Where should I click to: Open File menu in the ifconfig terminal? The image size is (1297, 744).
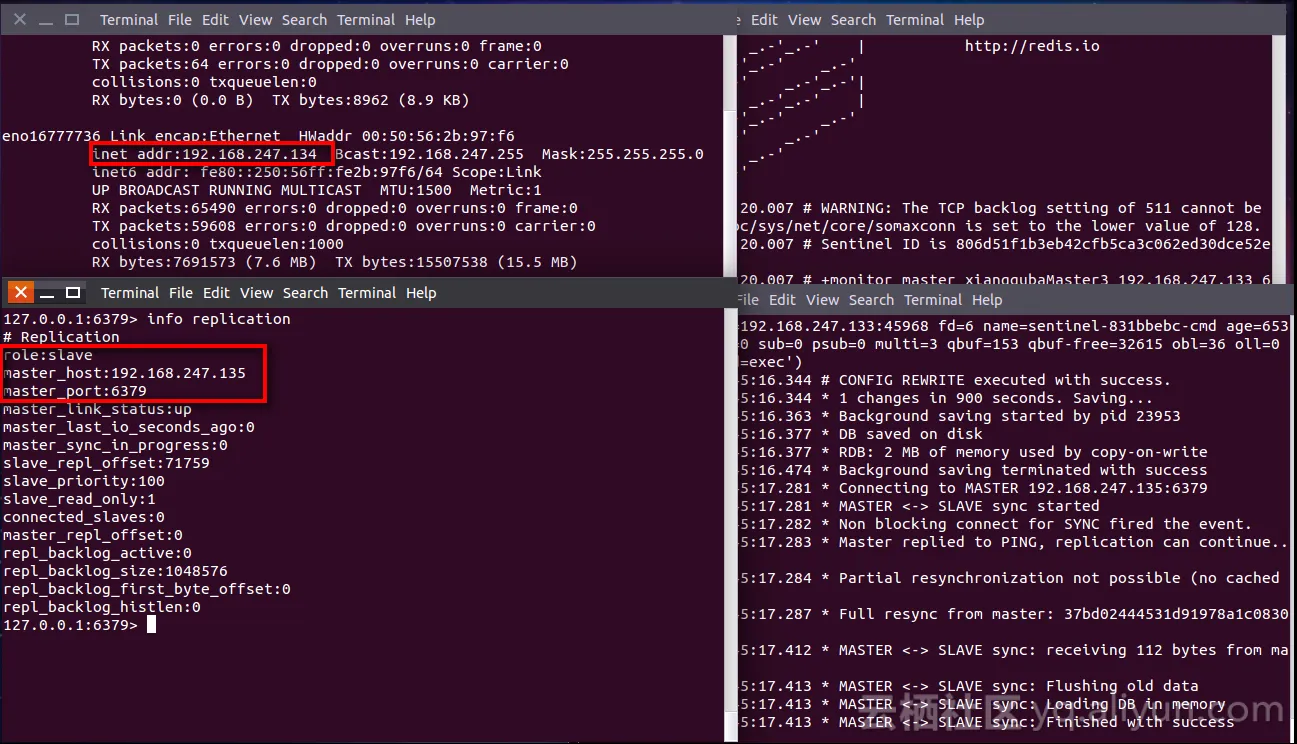click(181, 20)
